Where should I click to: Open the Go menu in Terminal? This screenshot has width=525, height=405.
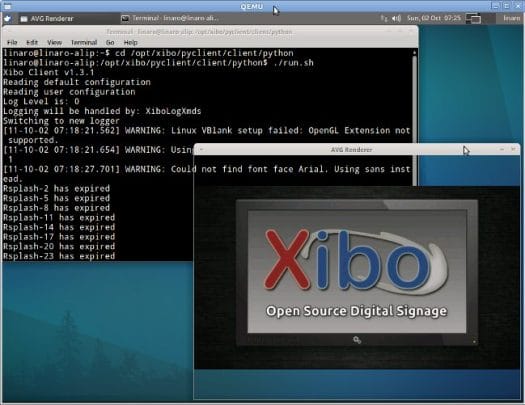tap(110, 43)
